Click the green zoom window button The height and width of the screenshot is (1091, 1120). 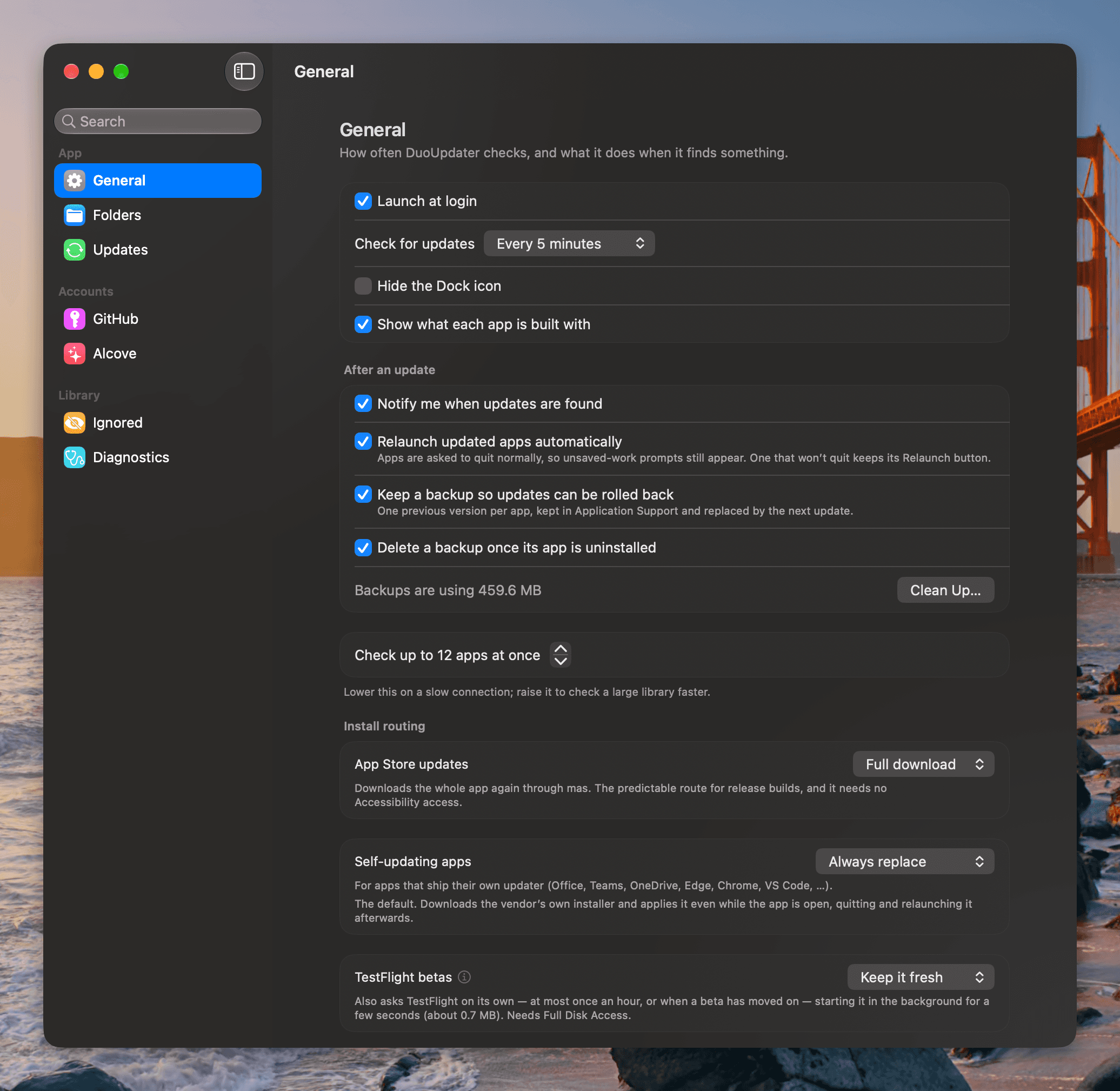(121, 71)
